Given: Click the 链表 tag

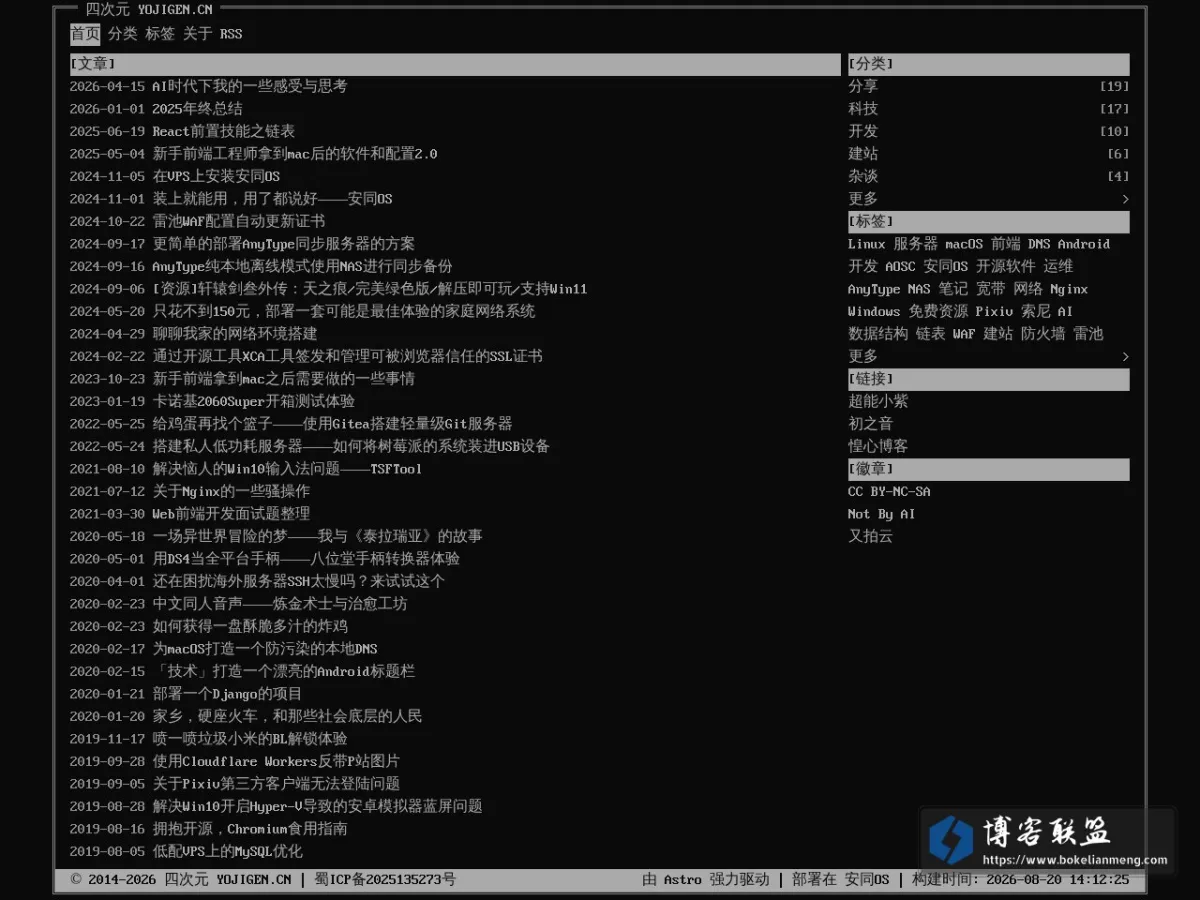Looking at the screenshot, I should point(930,334).
